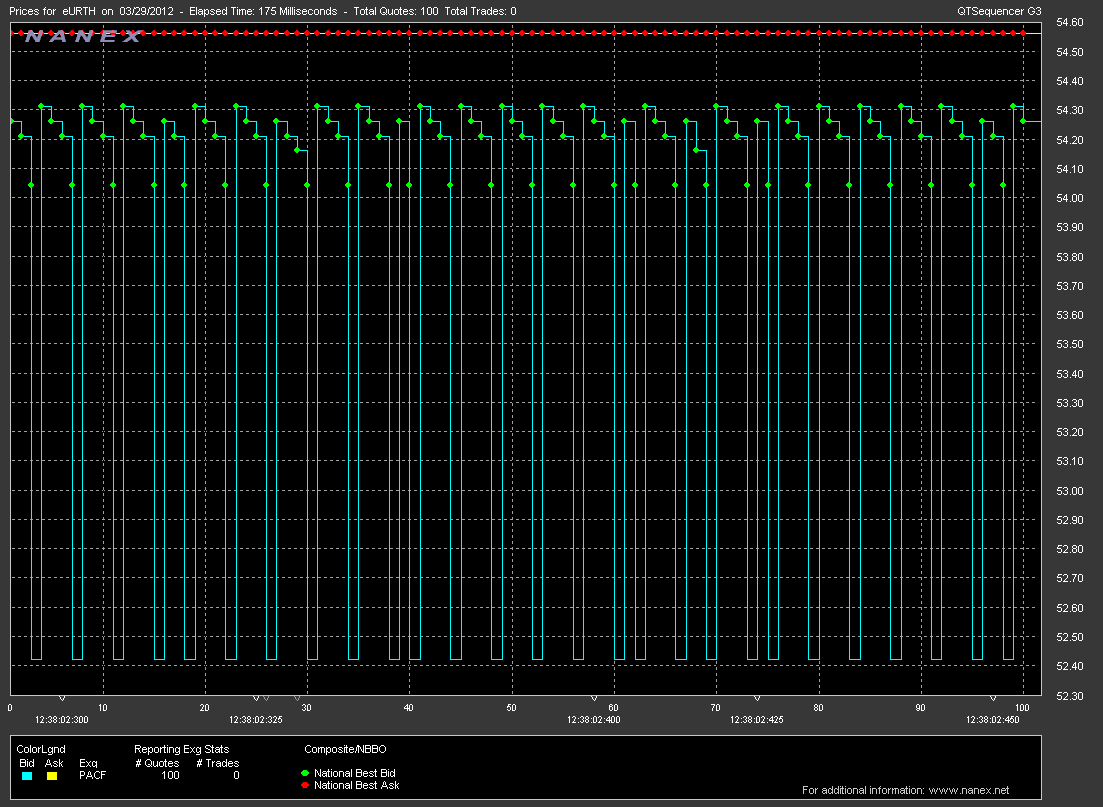Image resolution: width=1103 pixels, height=807 pixels.
Task: Click the 12:38:02:400 time label
Action: 594,720
